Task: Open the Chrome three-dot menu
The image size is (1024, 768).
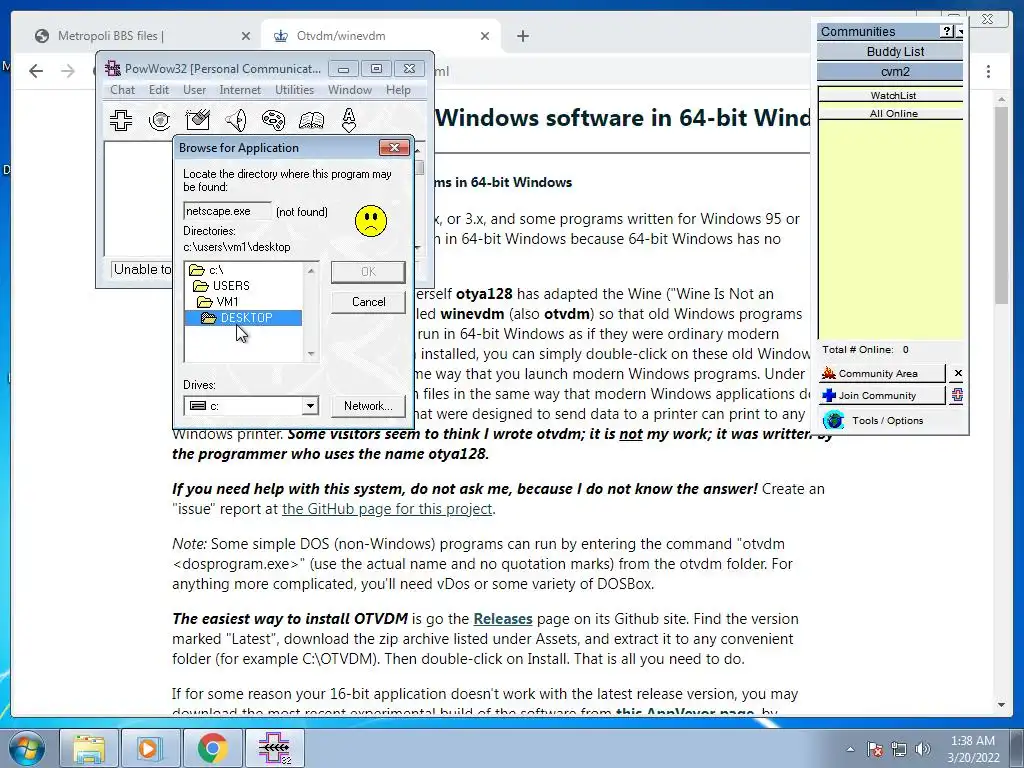Action: click(988, 71)
